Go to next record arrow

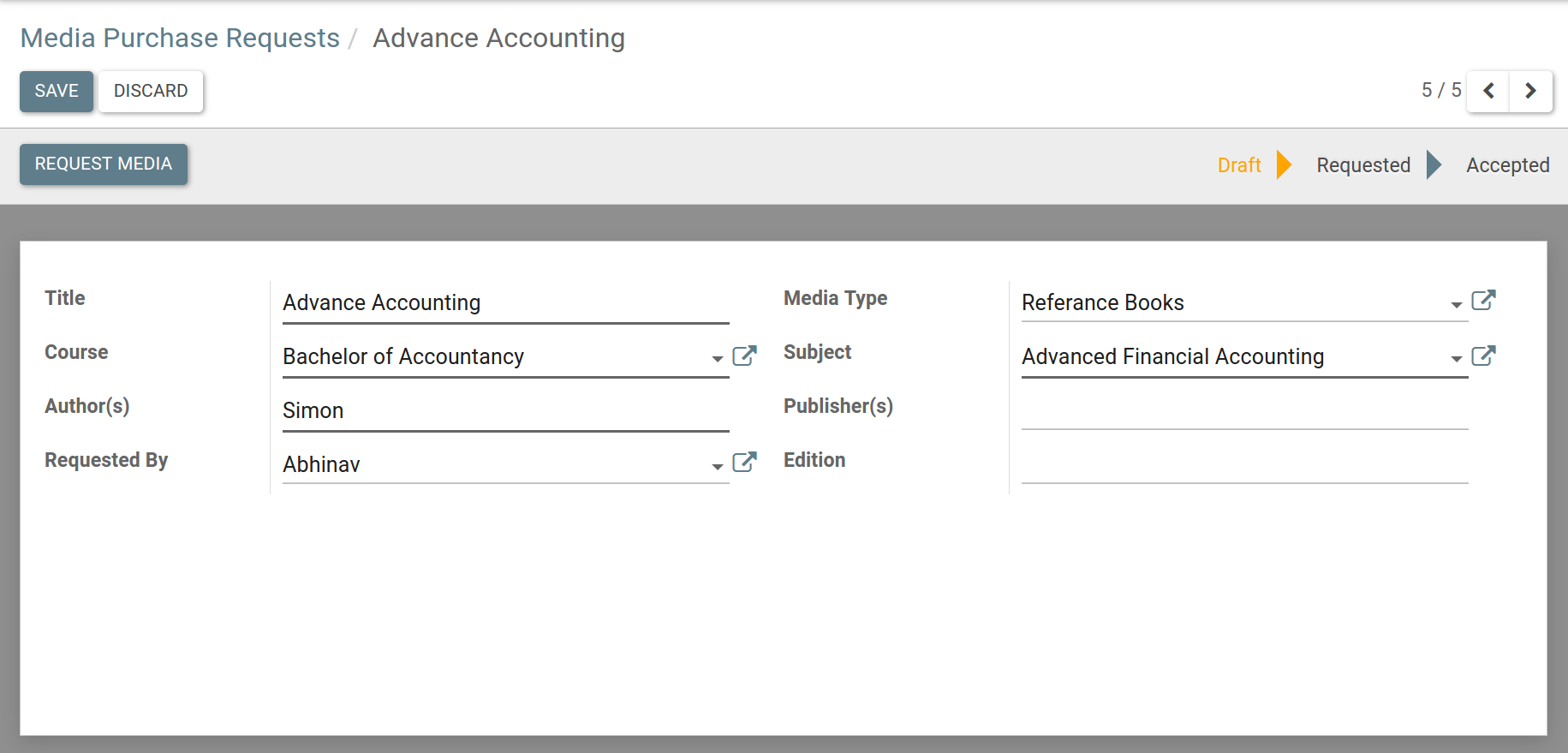(x=1530, y=91)
